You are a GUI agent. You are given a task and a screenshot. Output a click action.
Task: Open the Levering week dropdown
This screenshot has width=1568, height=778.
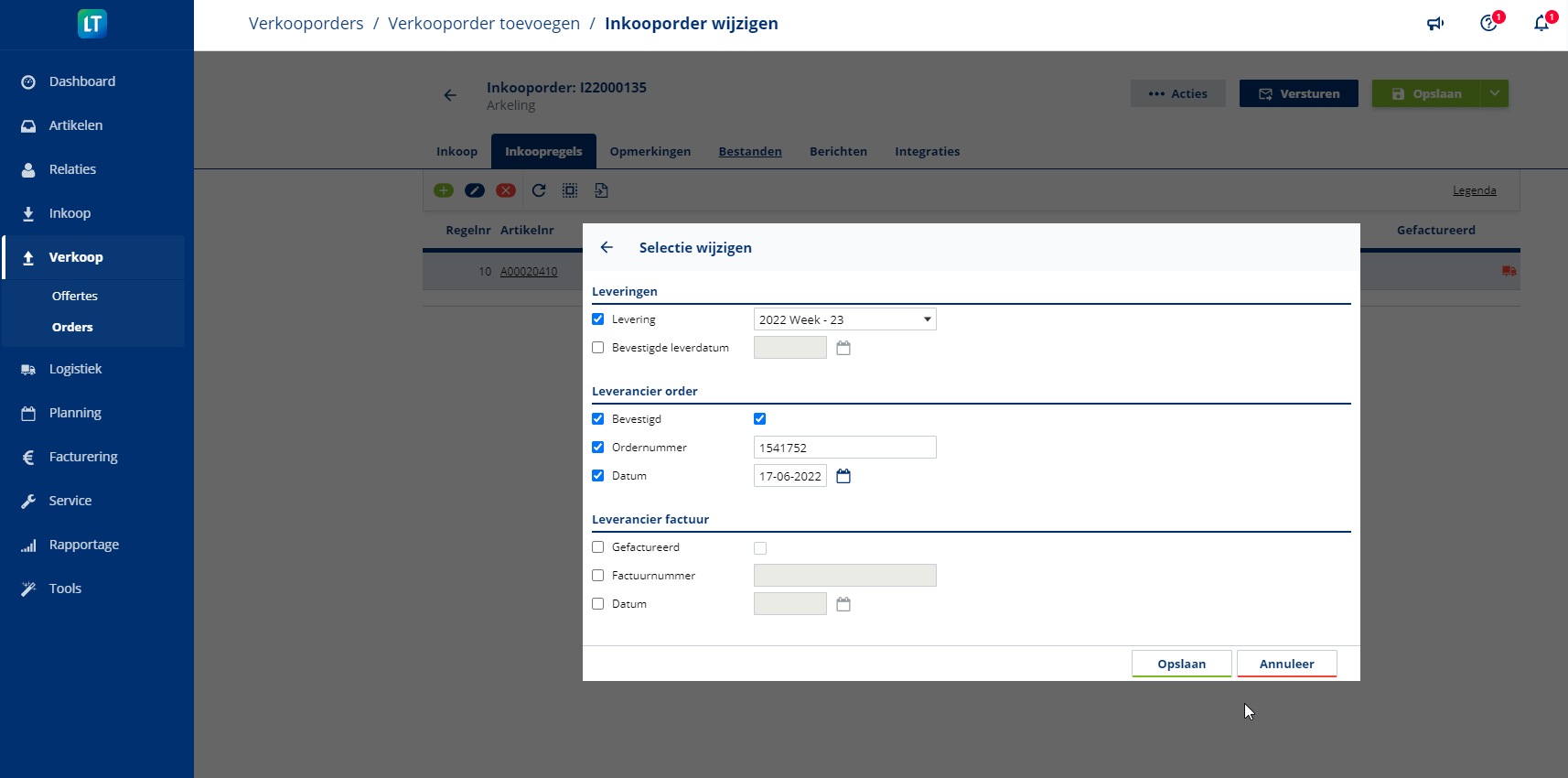844,319
